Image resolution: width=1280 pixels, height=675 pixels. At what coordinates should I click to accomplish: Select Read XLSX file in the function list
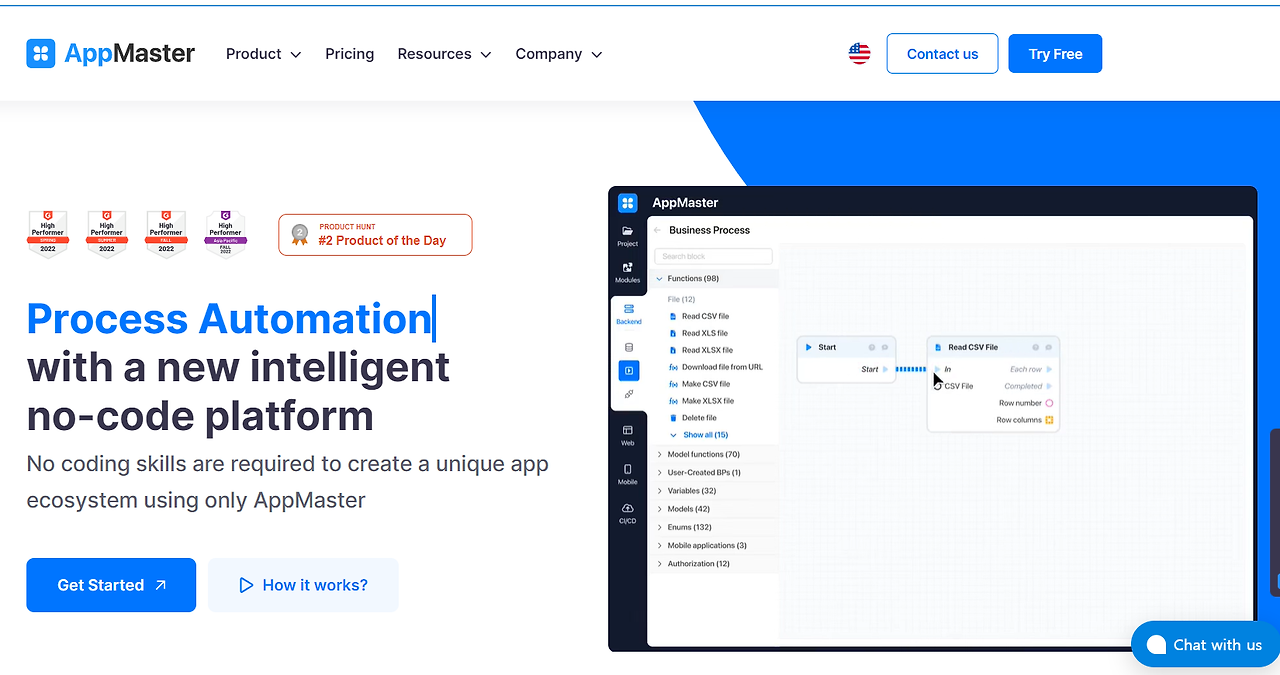701,350
